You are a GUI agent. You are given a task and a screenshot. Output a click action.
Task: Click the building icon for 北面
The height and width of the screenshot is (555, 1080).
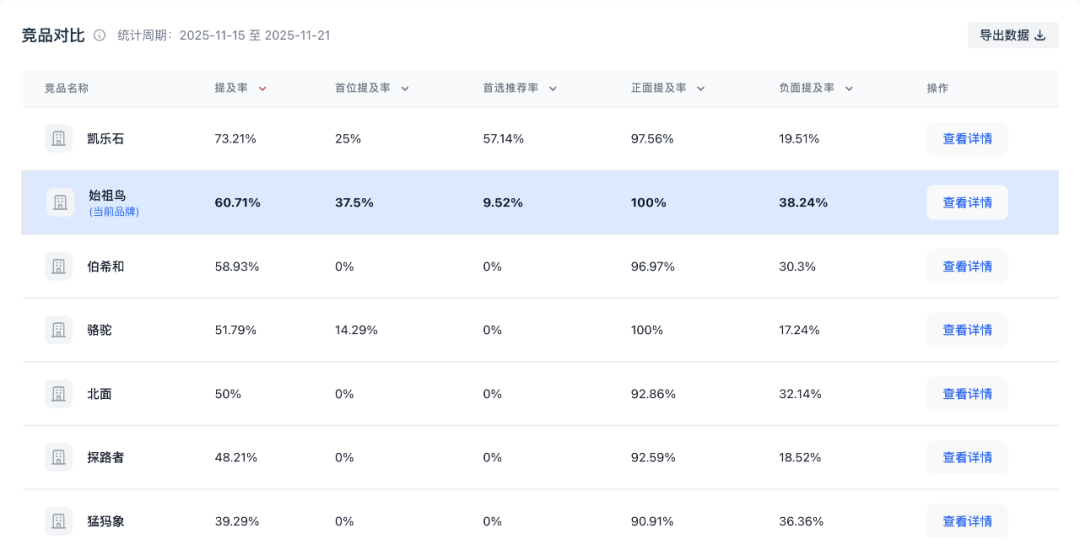[59, 394]
